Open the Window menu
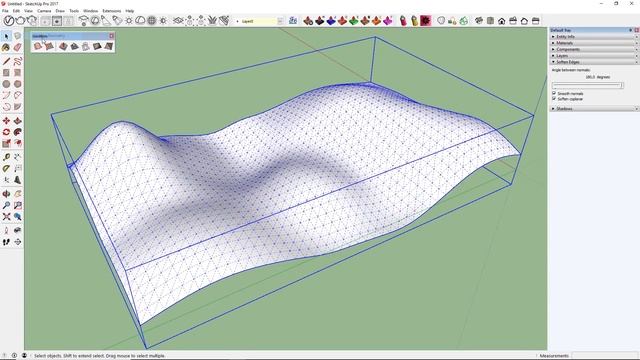The width and height of the screenshot is (640, 360). click(x=90, y=11)
